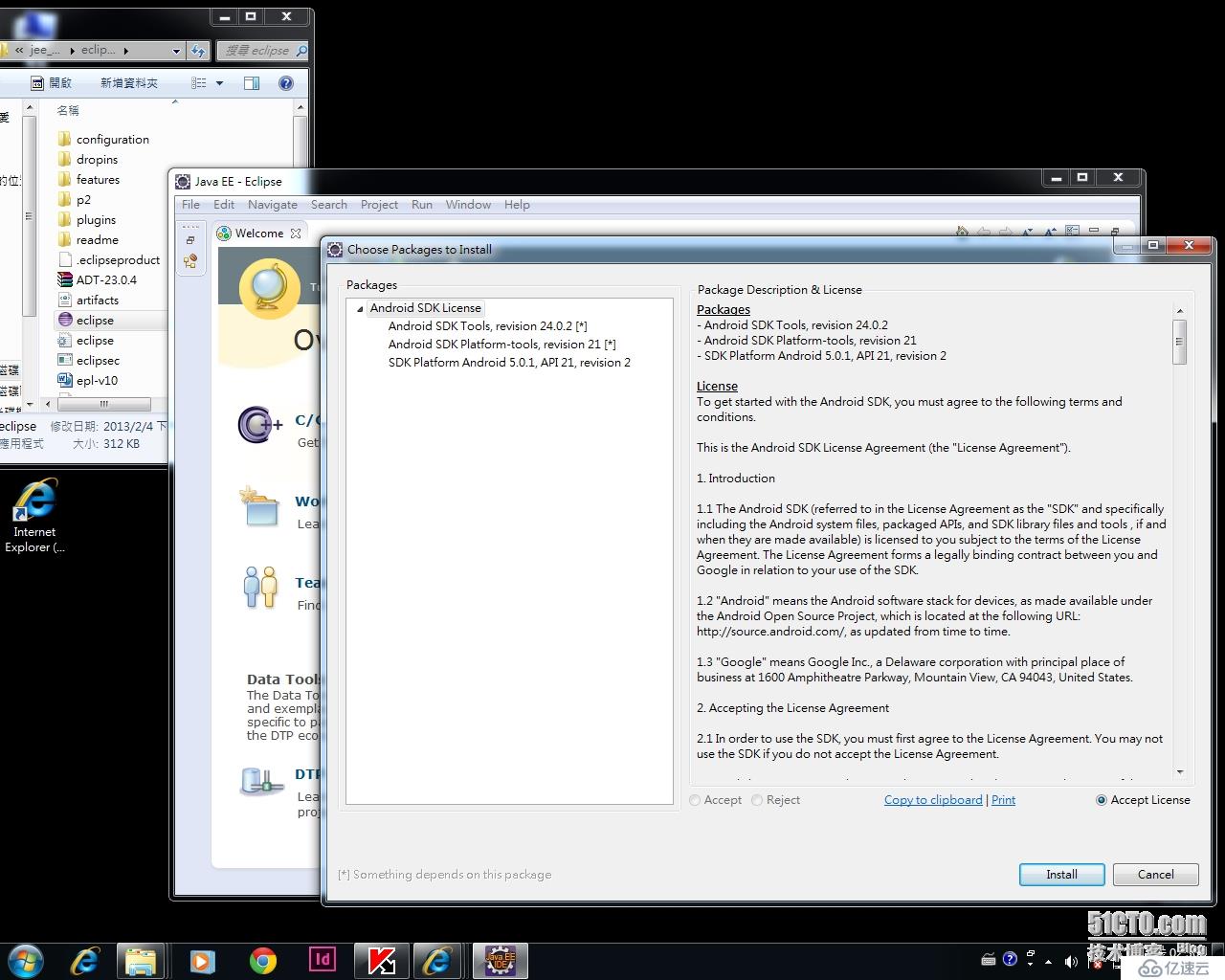Open Kaspersky icon in taskbar
1225x980 pixels.
coord(382,961)
